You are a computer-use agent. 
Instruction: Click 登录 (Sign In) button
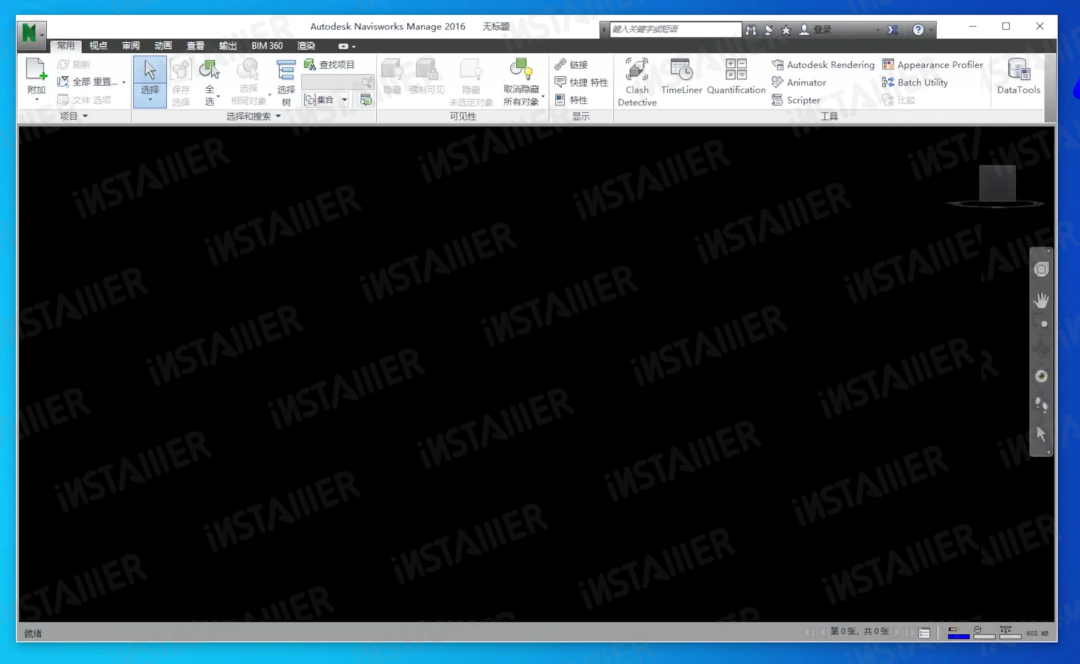[x=816, y=30]
